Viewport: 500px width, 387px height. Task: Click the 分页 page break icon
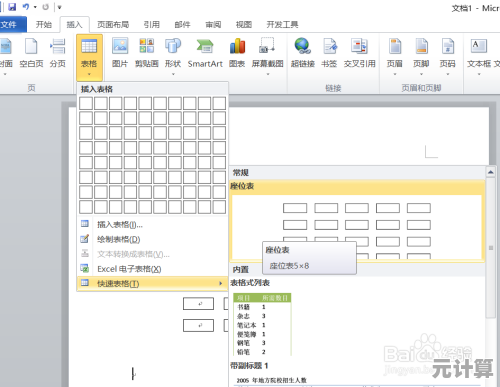point(58,46)
